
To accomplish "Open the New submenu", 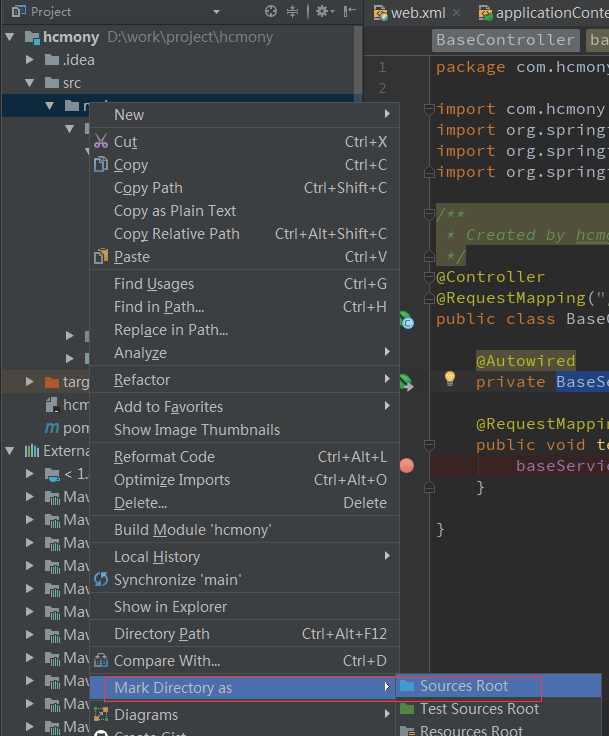I will tap(244, 115).
